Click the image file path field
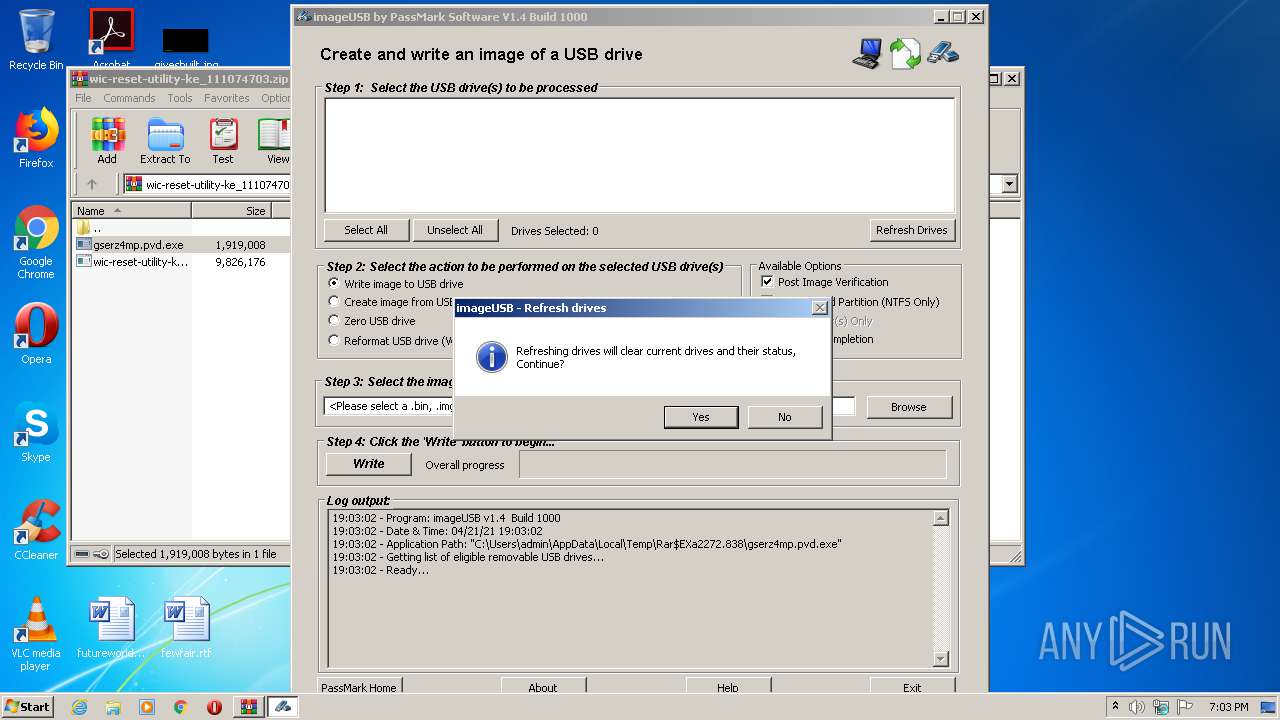 590,406
